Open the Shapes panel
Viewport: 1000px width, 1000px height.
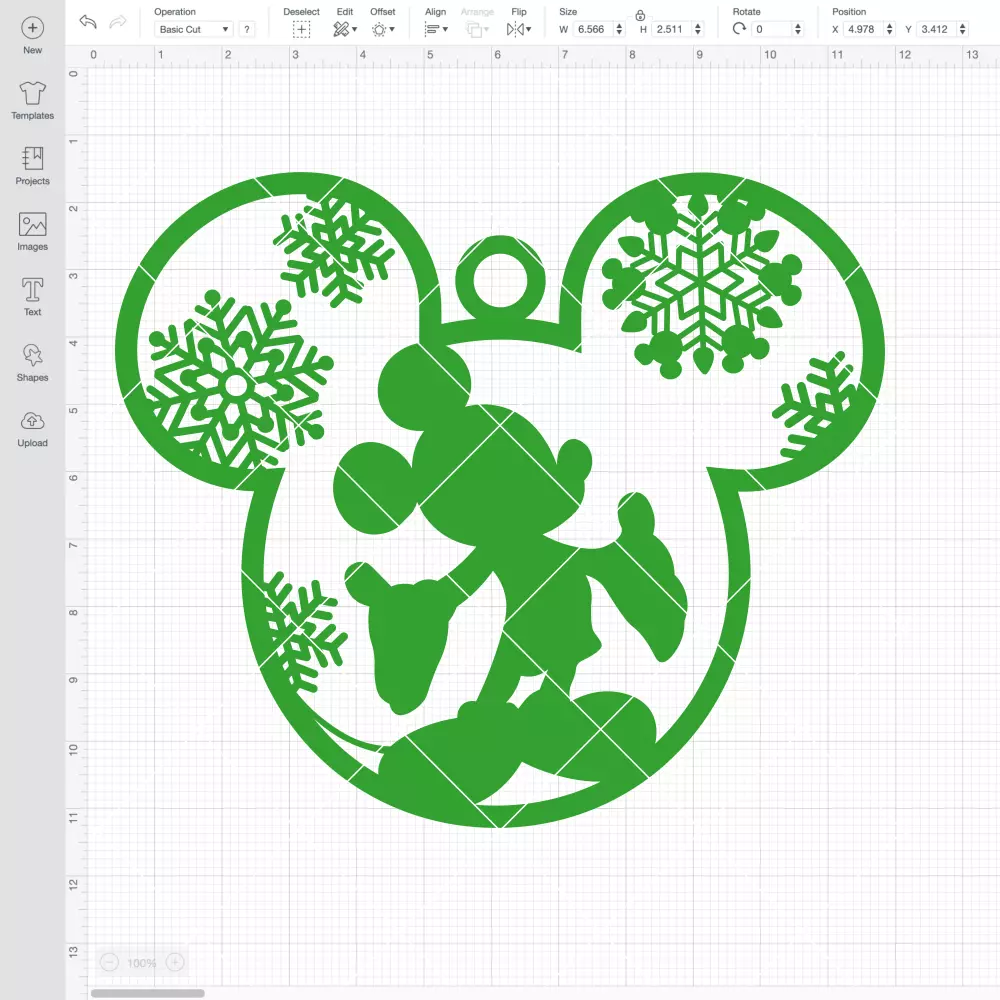coord(33,362)
